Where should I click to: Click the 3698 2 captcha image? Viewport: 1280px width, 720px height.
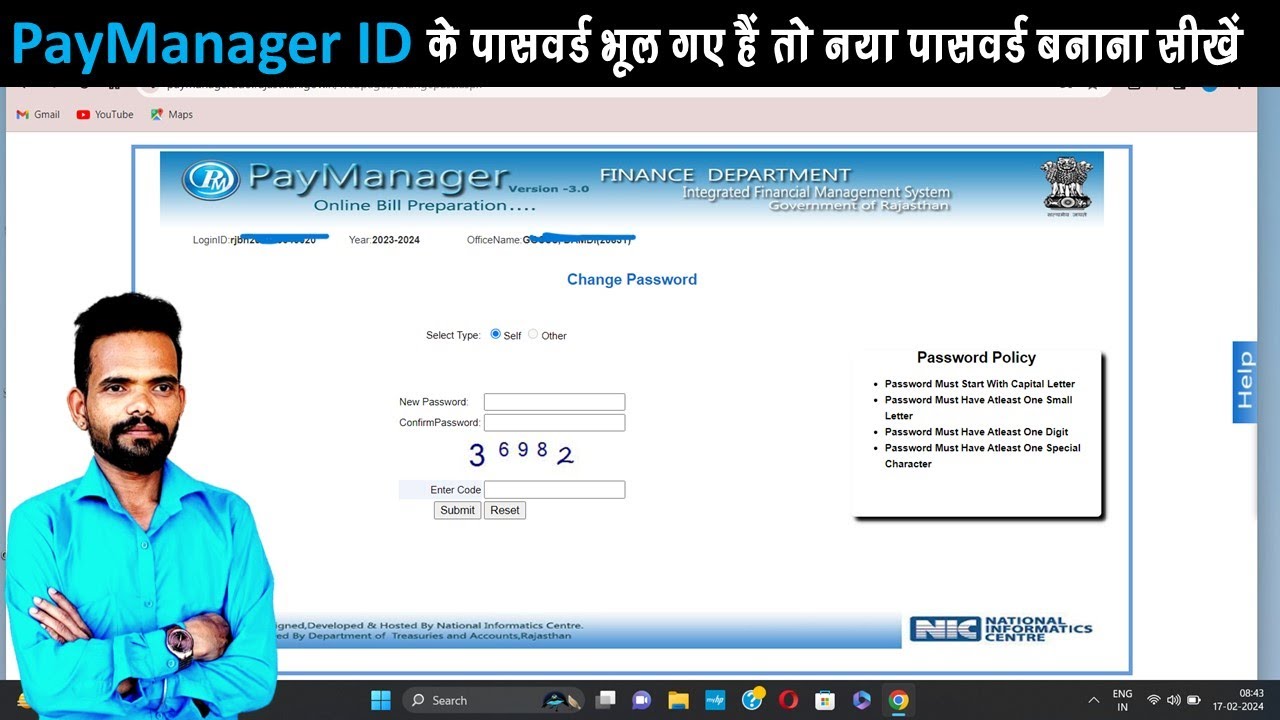pos(521,454)
